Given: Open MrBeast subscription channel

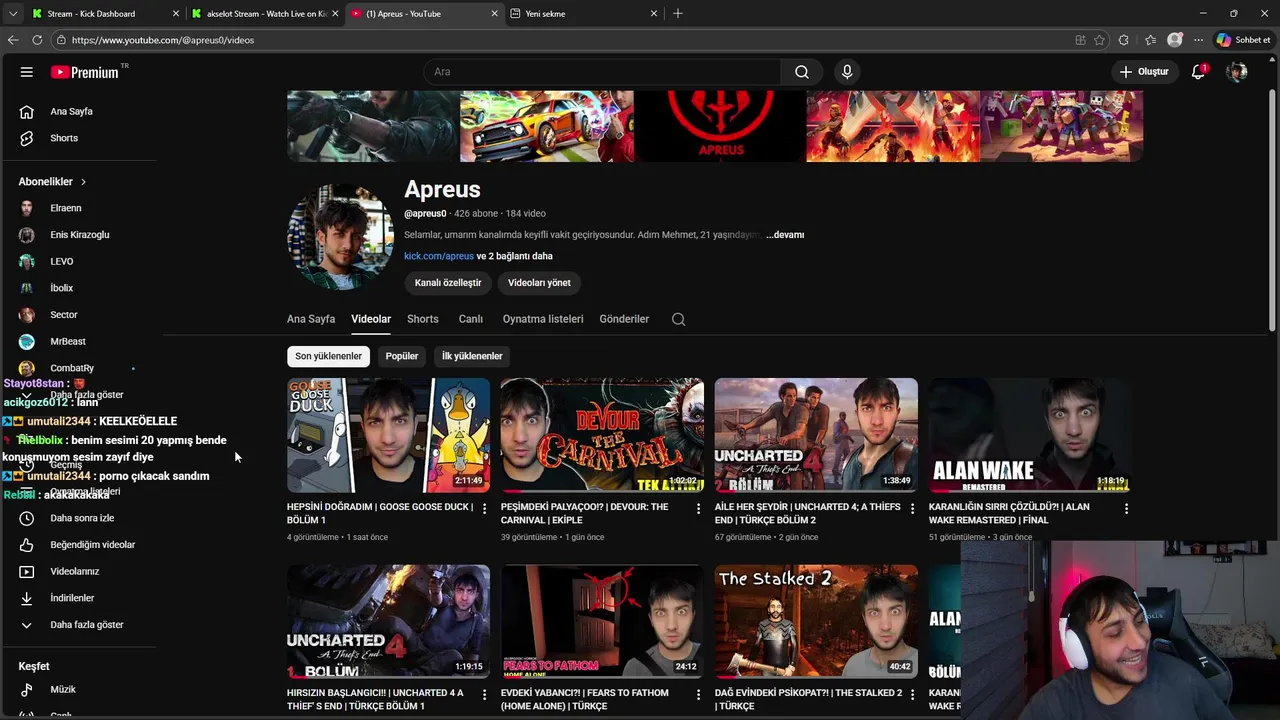Looking at the screenshot, I should (68, 341).
